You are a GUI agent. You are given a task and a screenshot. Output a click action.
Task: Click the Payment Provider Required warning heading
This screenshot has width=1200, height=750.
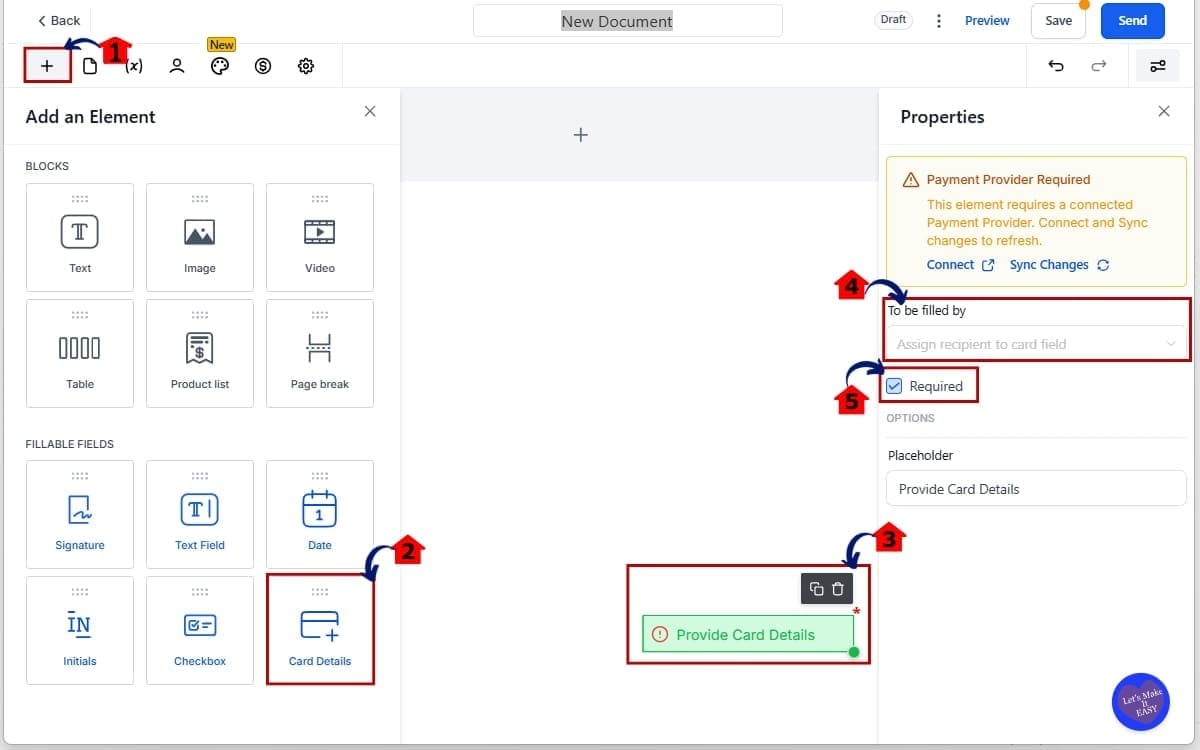click(1008, 180)
